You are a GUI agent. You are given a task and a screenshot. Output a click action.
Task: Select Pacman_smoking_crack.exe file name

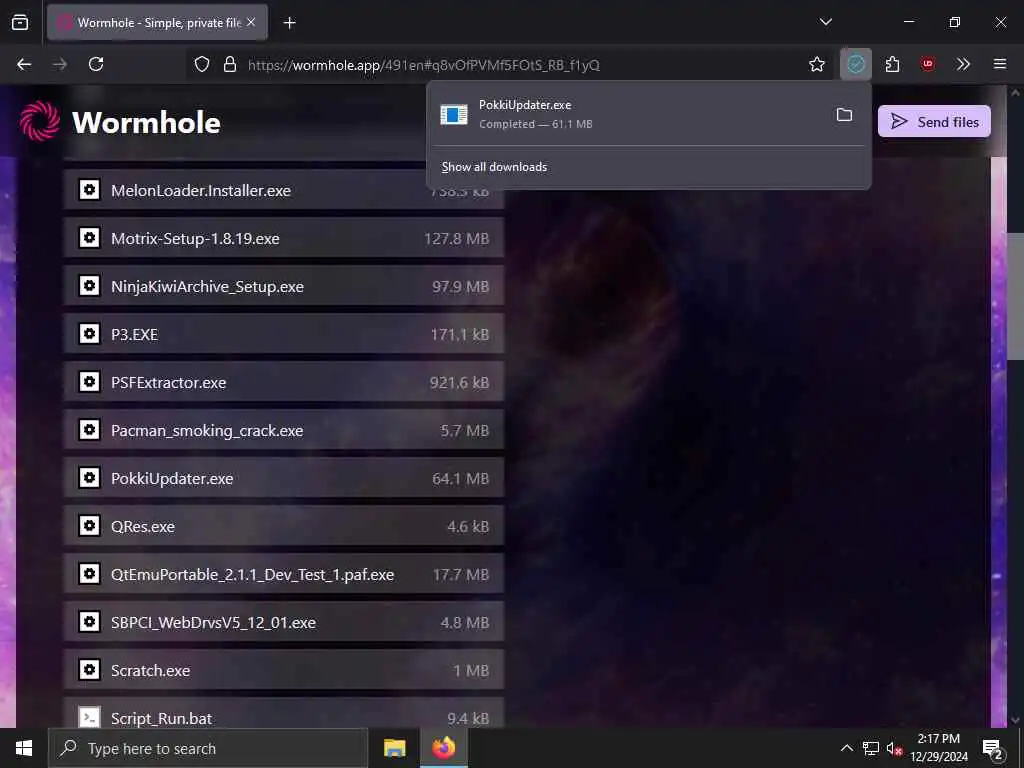207,431
